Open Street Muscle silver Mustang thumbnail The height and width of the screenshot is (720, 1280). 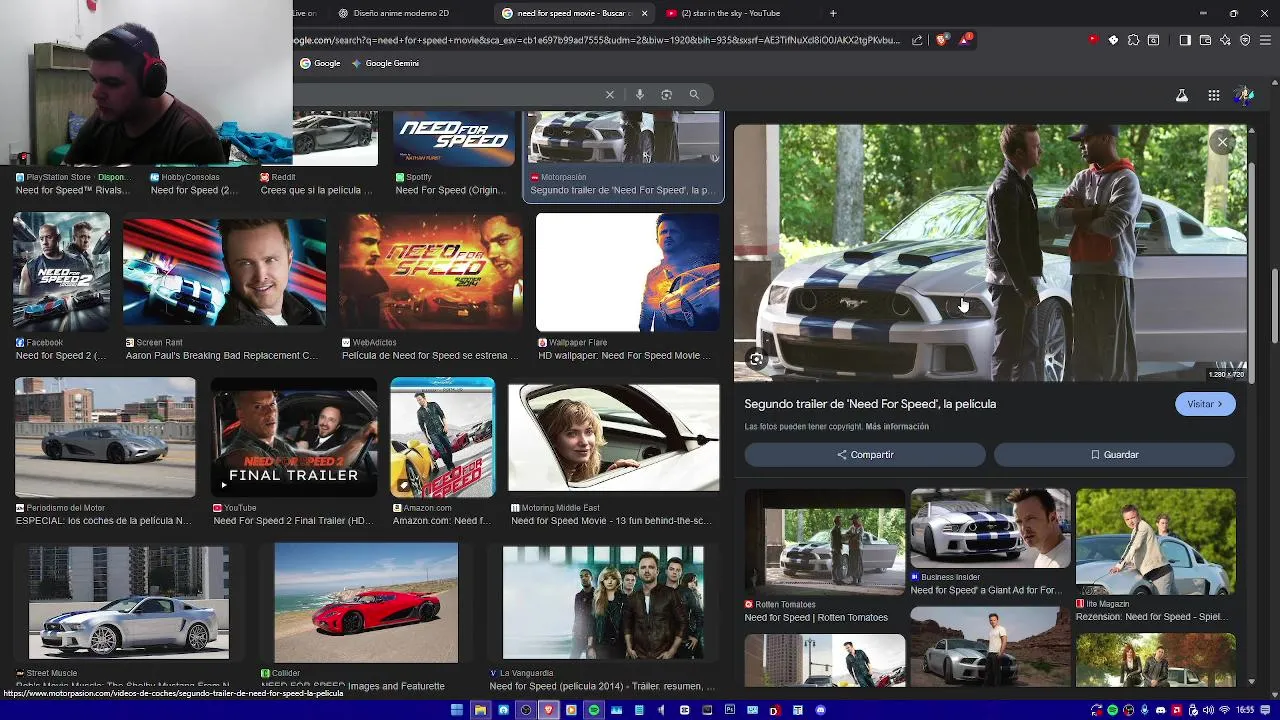129,603
